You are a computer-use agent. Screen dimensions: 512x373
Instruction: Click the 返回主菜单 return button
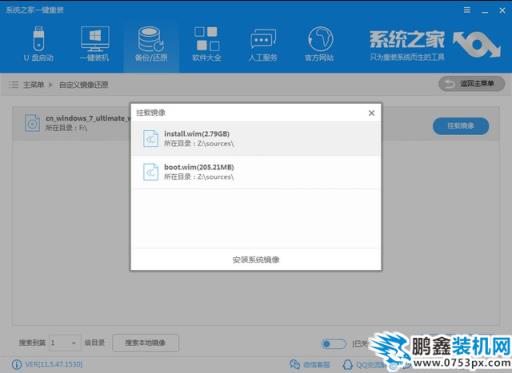[472, 84]
